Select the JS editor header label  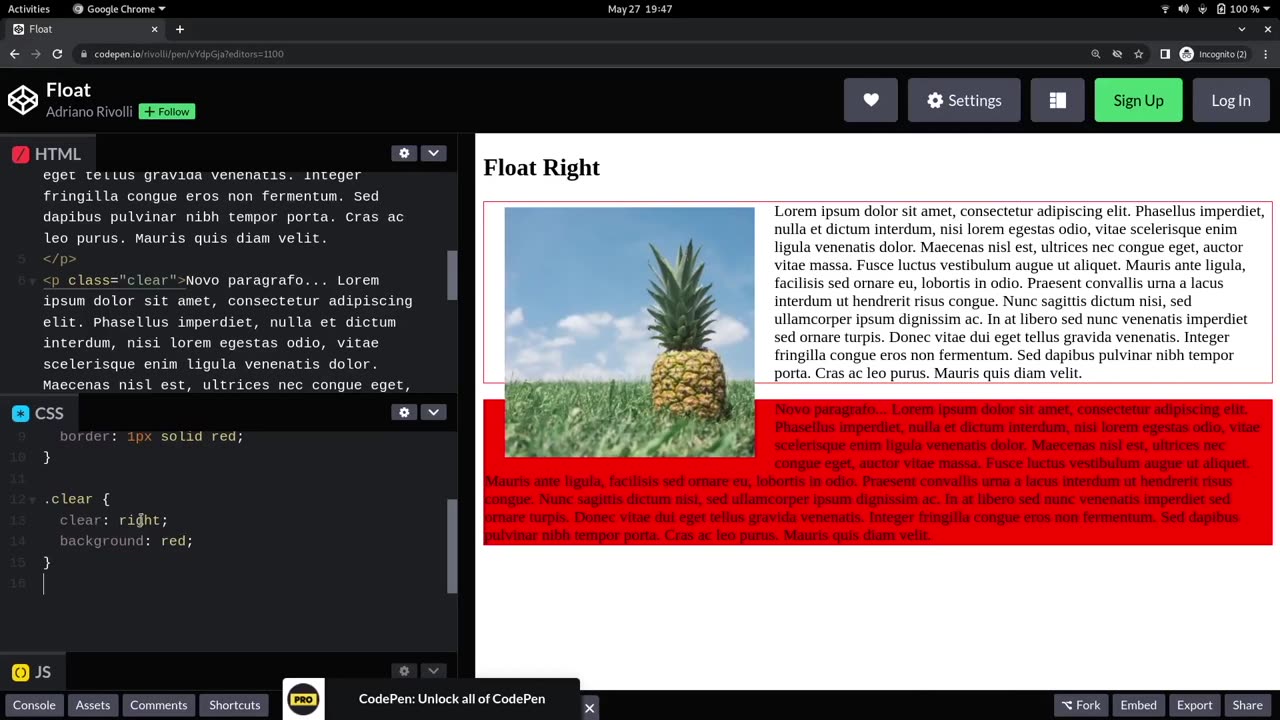pos(31,672)
